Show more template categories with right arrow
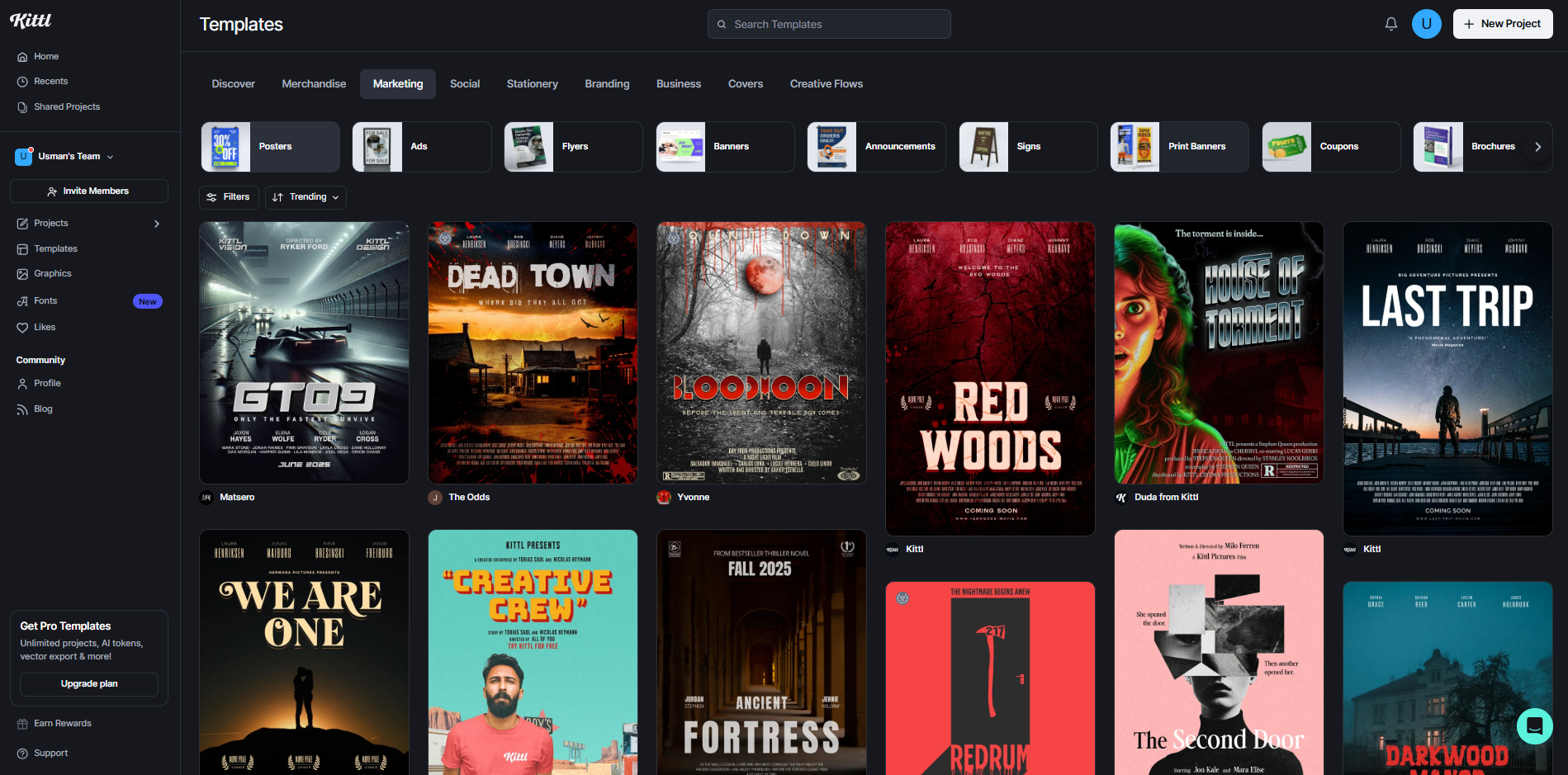 [x=1537, y=146]
